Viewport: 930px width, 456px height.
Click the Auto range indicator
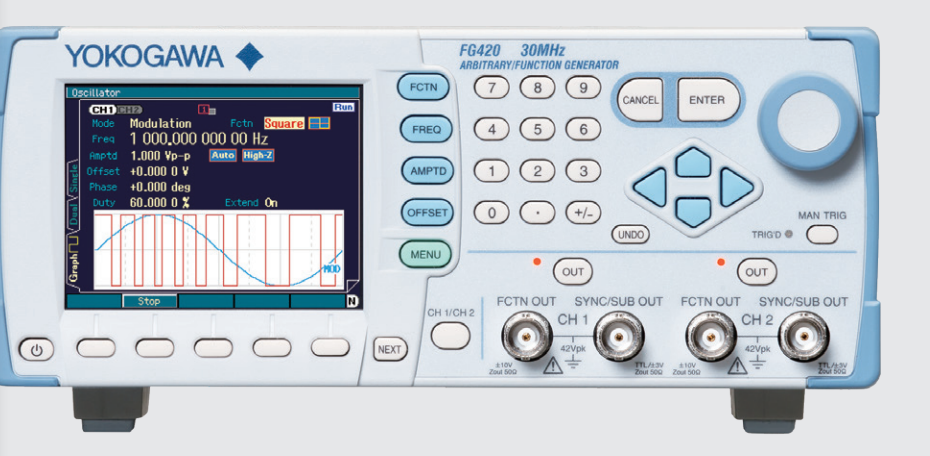(223, 155)
